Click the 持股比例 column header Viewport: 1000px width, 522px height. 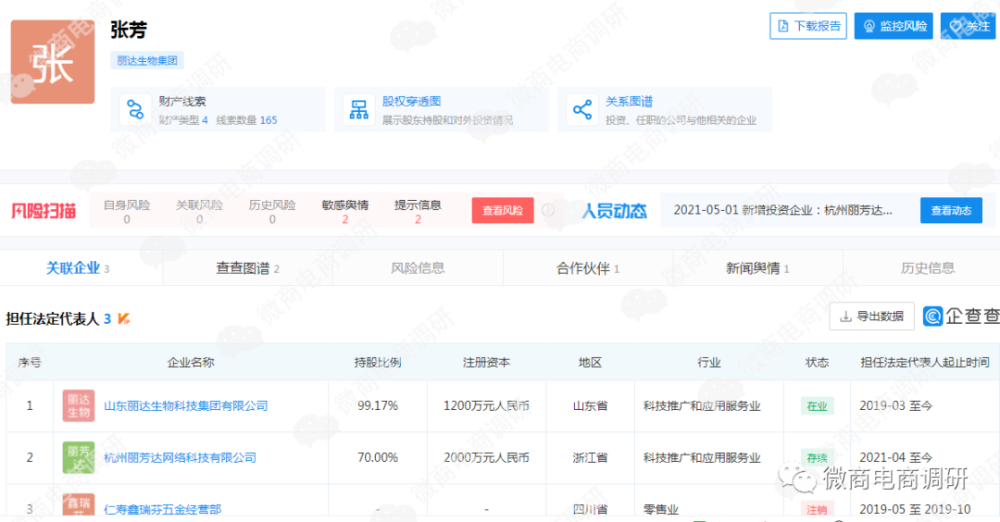pos(378,362)
